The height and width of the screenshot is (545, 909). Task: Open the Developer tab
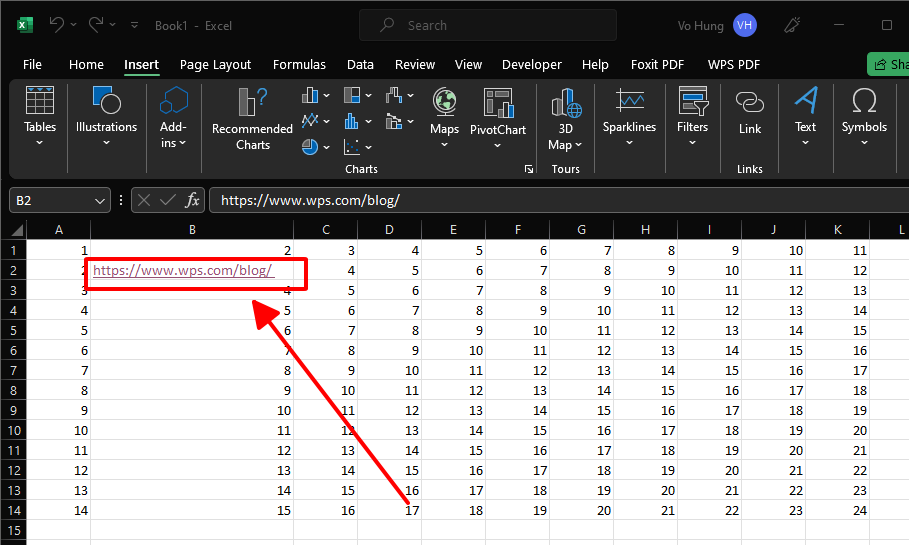[x=531, y=64]
